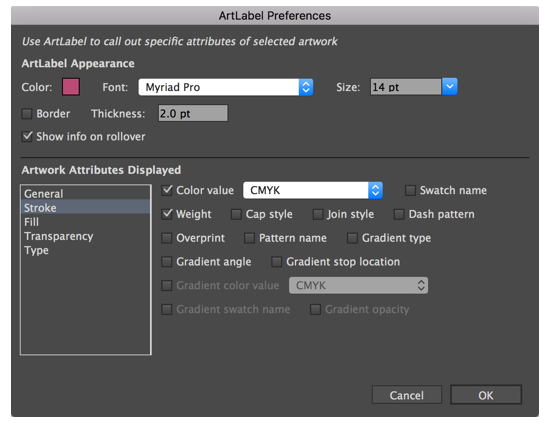Viewport: 545px width, 424px height.
Task: Enable Gradient stop location checkbox
Action: click(277, 262)
